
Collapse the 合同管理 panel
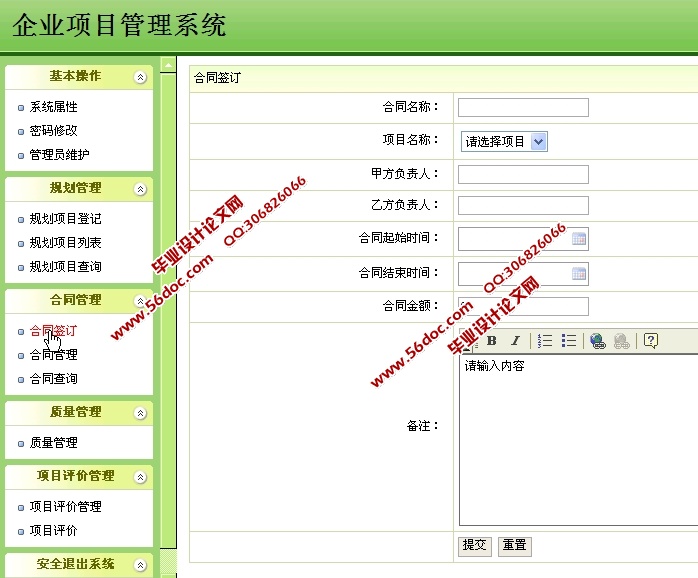pos(140,301)
